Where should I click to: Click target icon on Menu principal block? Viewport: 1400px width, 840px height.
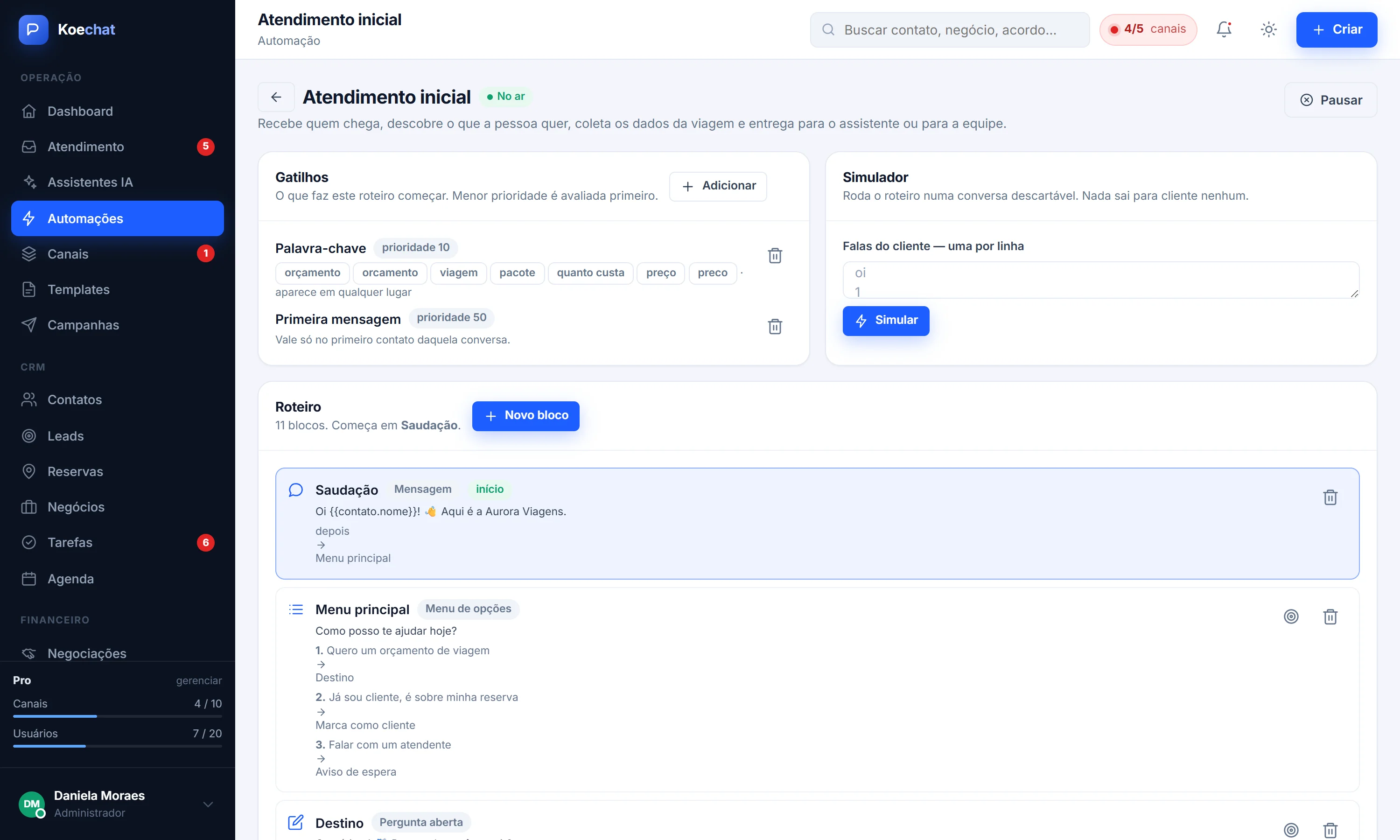click(x=1291, y=616)
